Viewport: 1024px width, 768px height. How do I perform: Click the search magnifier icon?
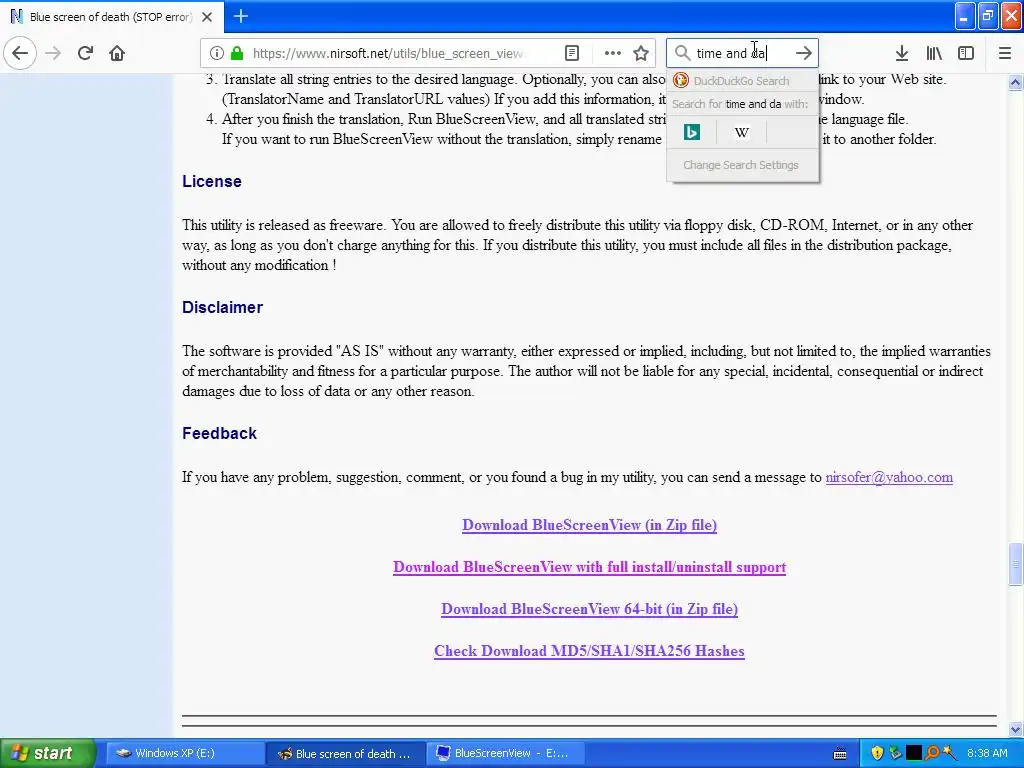click(682, 53)
